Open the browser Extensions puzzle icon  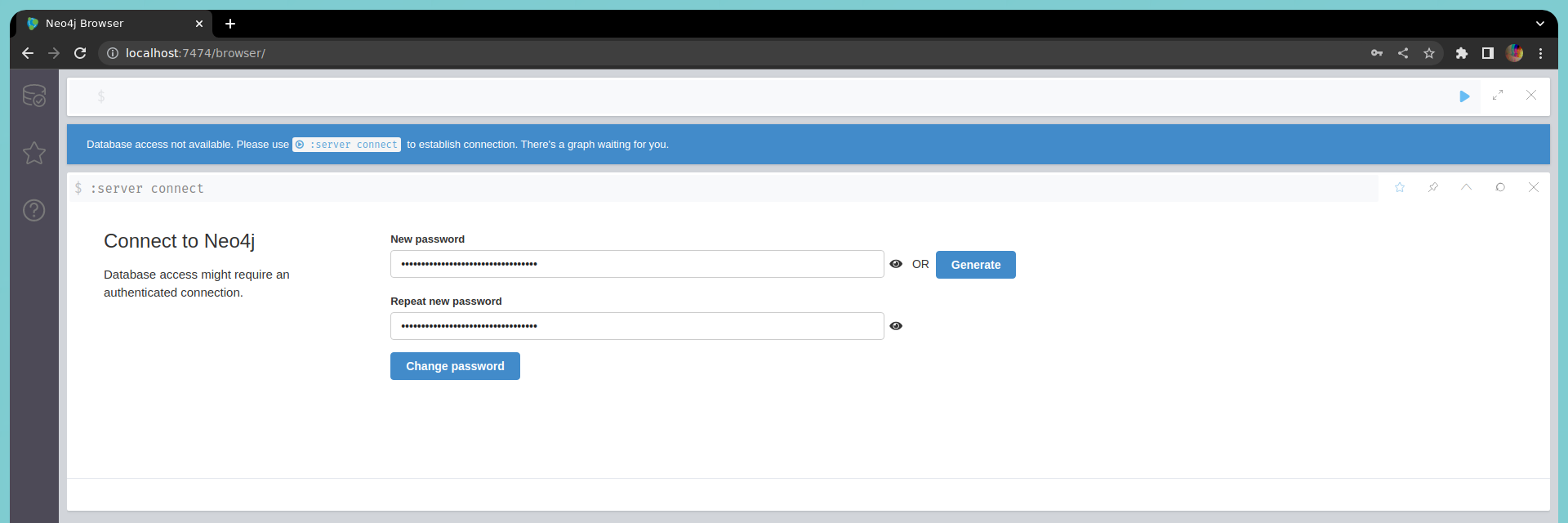[x=1462, y=53]
